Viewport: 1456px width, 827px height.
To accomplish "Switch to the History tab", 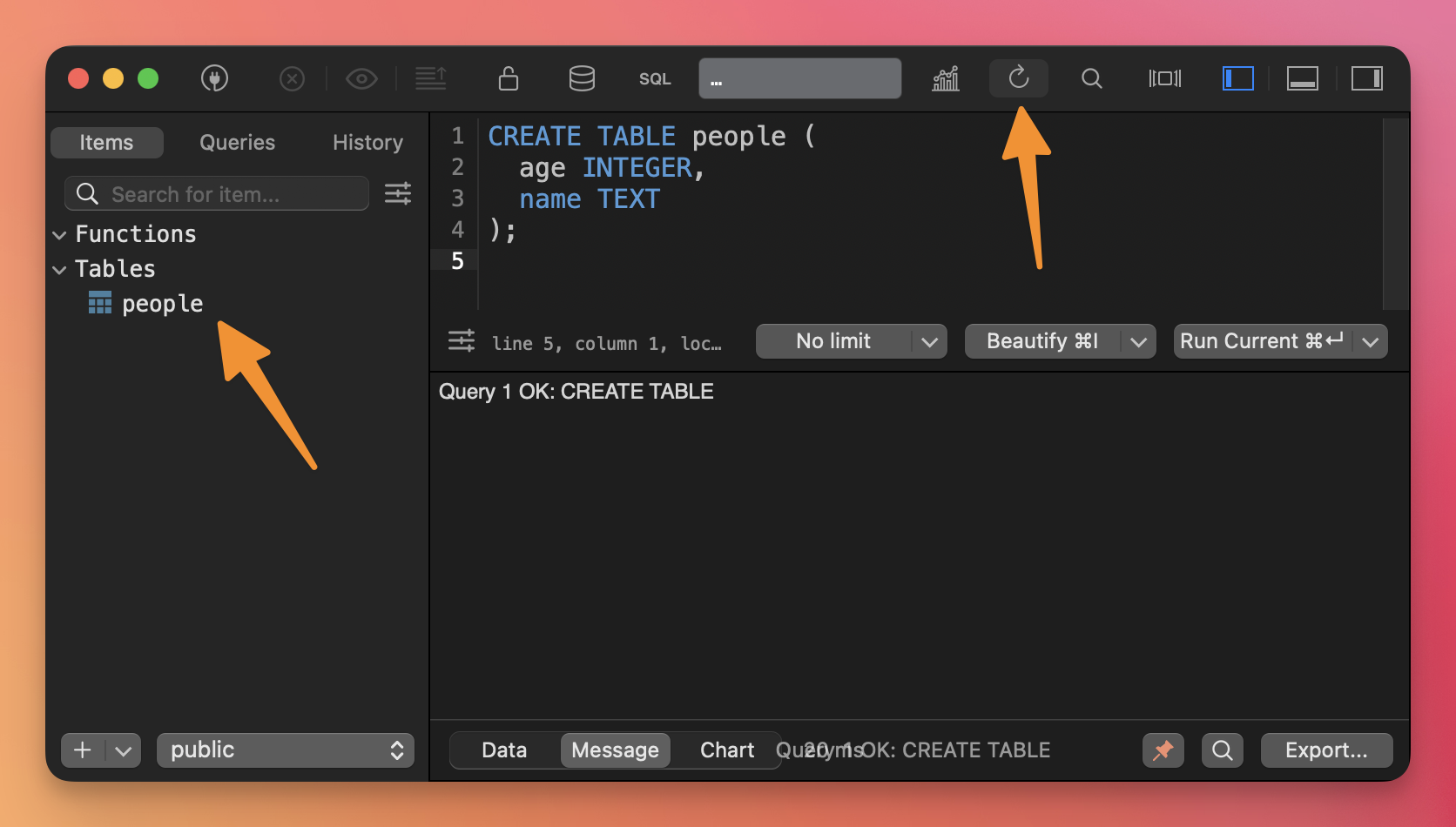I will tap(367, 143).
